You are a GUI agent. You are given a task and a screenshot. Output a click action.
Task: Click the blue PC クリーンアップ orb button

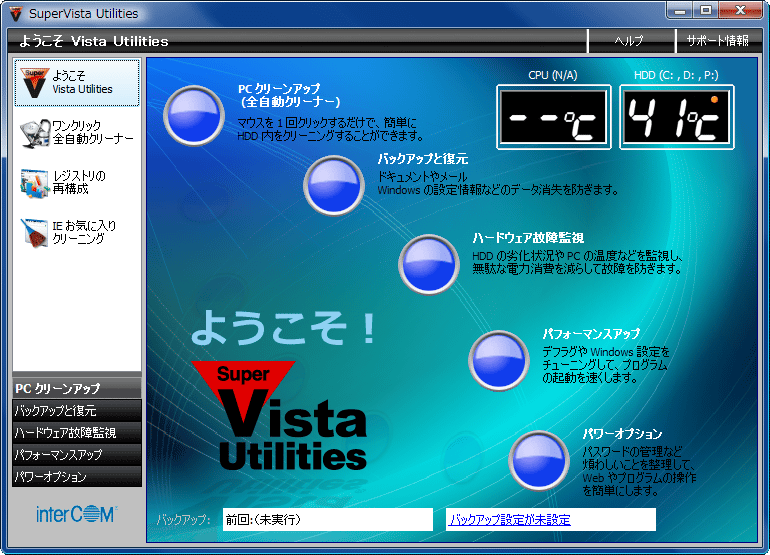(194, 116)
